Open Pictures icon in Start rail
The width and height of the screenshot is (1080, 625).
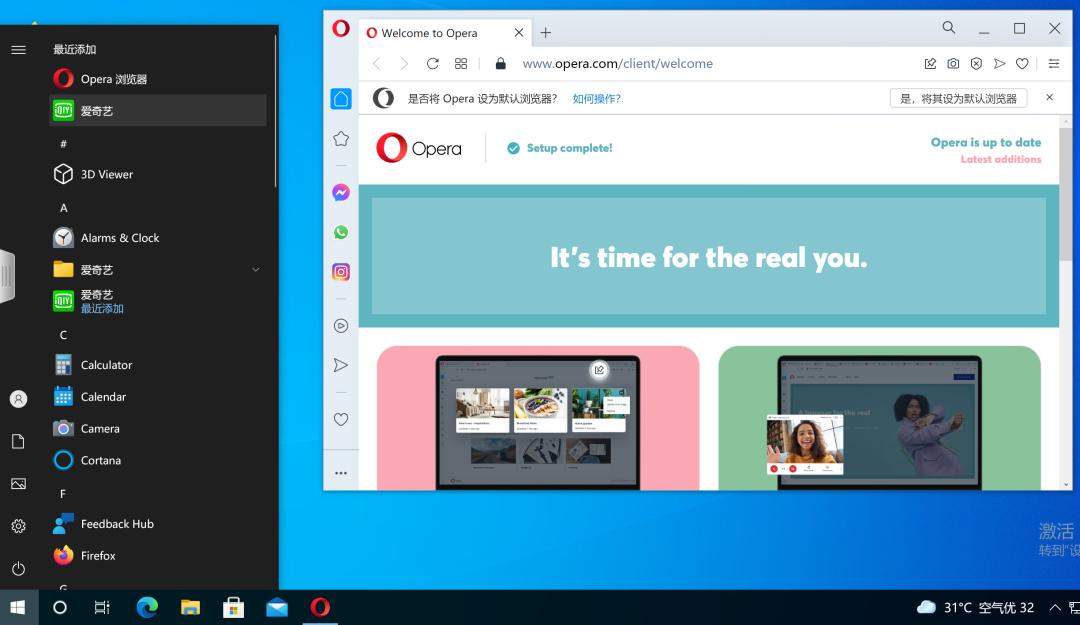point(19,484)
